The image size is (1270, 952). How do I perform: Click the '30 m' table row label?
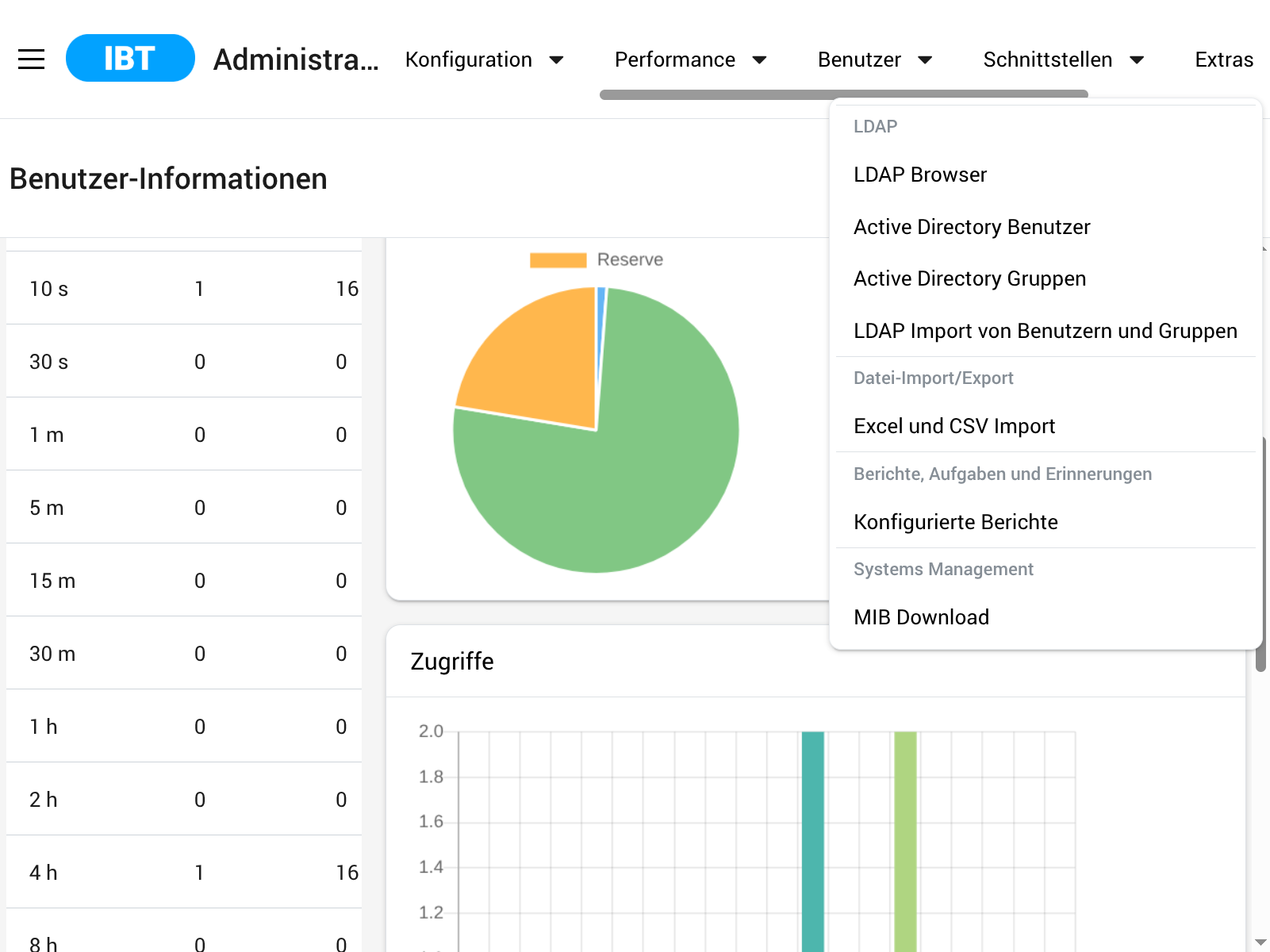[x=52, y=654]
